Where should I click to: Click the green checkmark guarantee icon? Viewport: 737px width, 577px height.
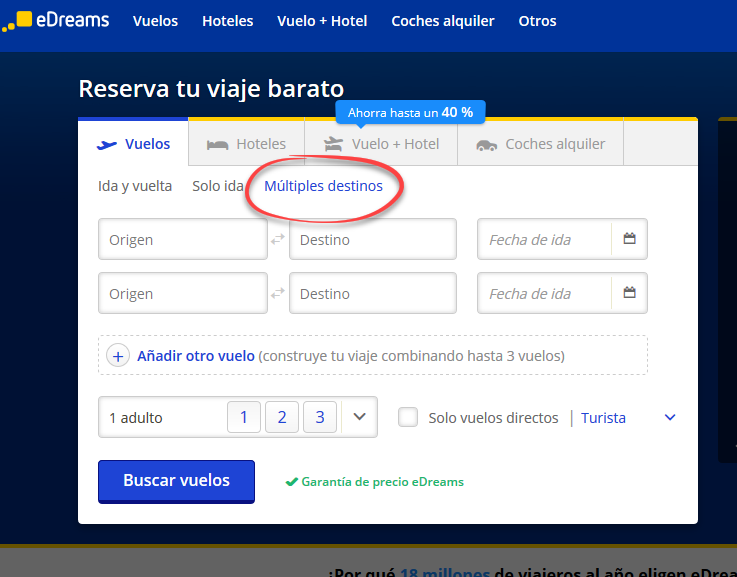pyautogui.click(x=291, y=482)
